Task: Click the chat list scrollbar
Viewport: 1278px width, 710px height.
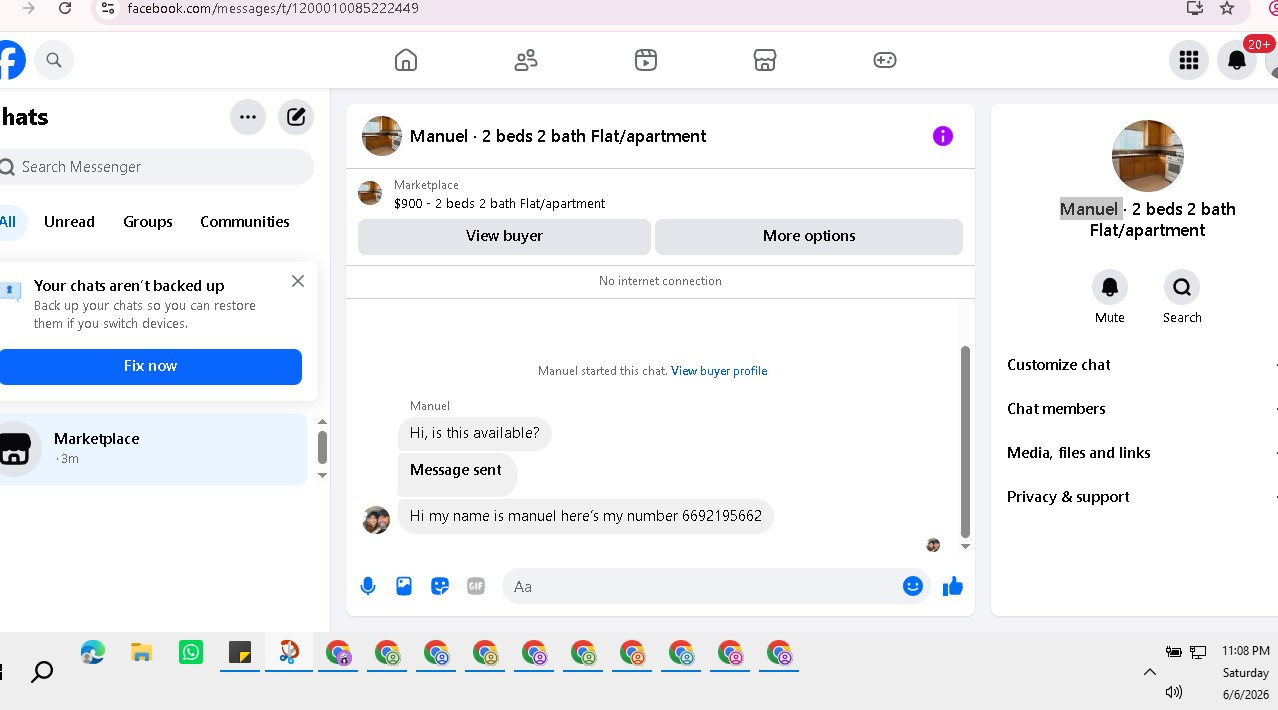Action: coord(322,447)
